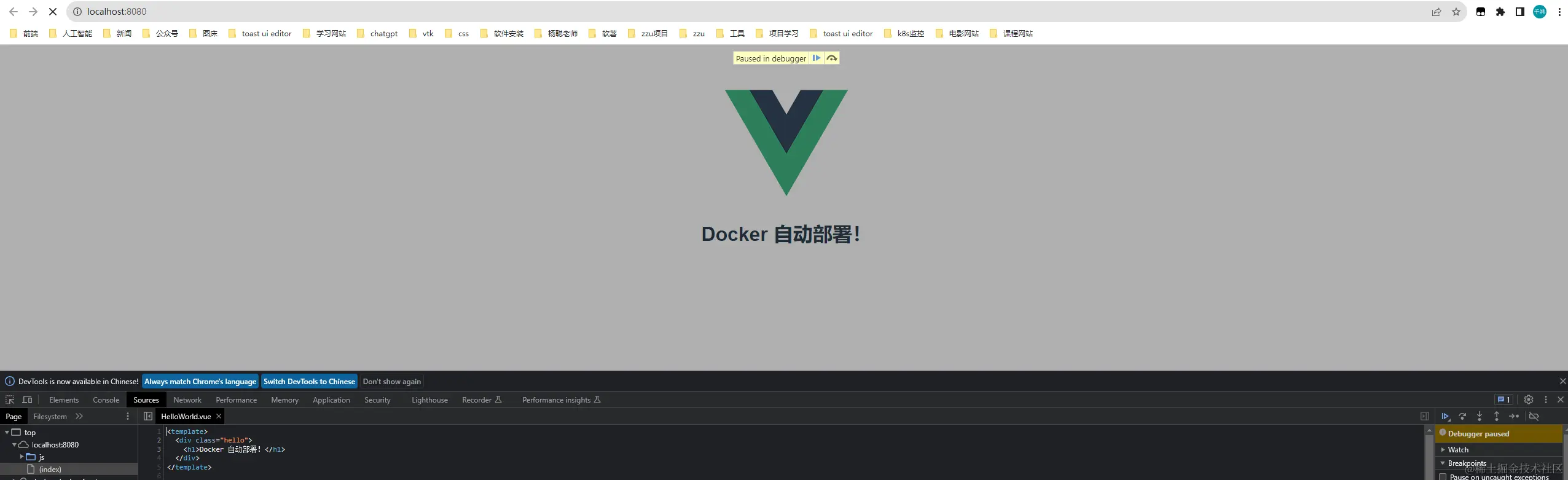Share this page icon

(1437, 12)
